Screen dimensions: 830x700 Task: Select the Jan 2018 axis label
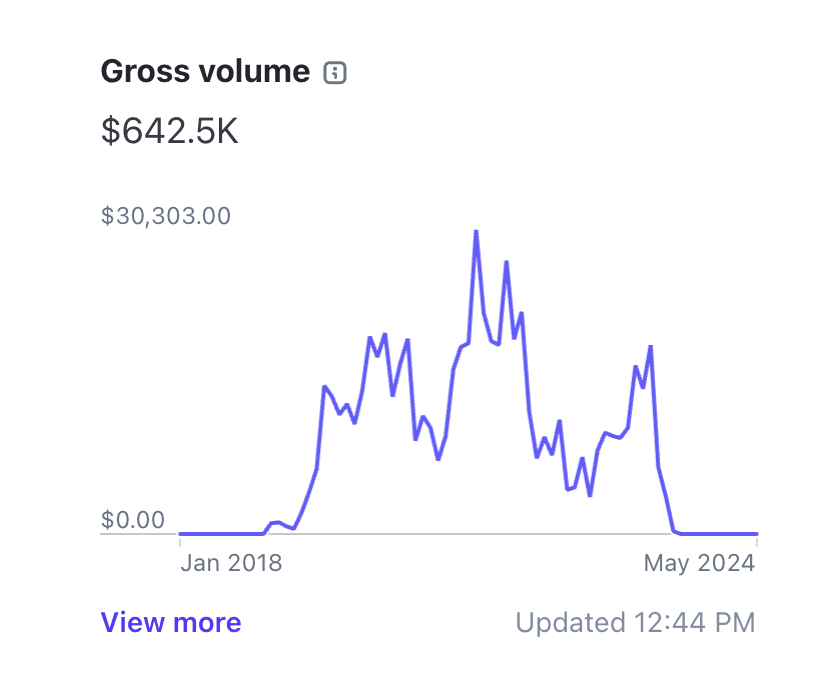231,563
